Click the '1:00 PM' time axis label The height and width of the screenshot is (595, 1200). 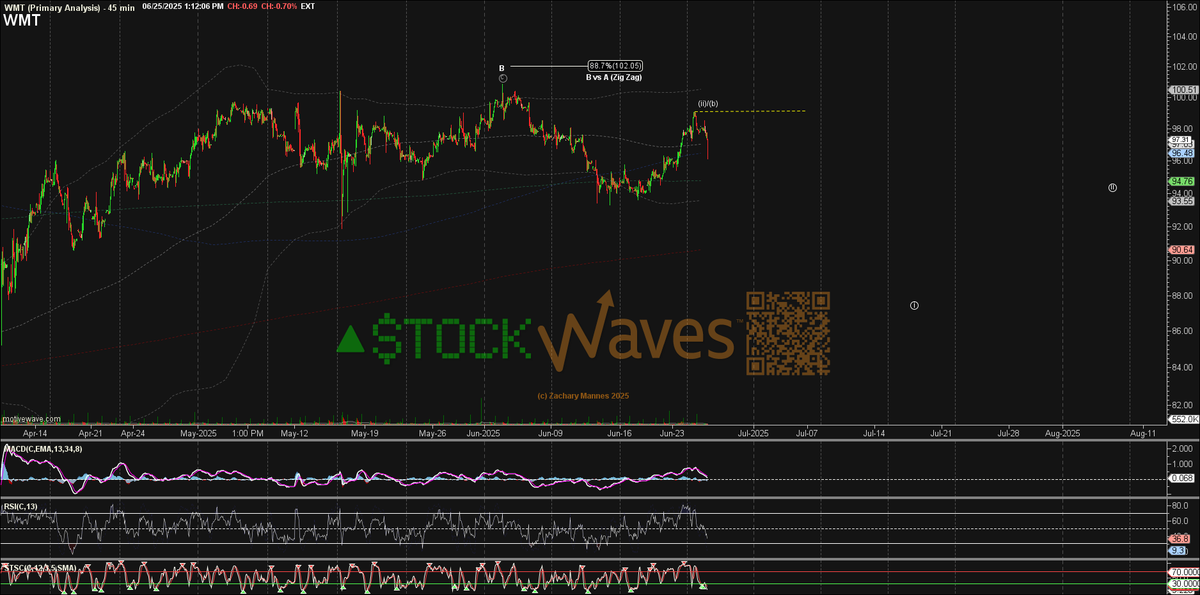(x=246, y=435)
